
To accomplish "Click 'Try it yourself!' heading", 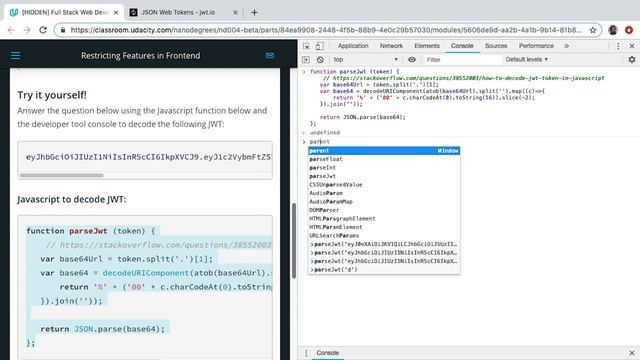I will pyautogui.click(x=52, y=95).
